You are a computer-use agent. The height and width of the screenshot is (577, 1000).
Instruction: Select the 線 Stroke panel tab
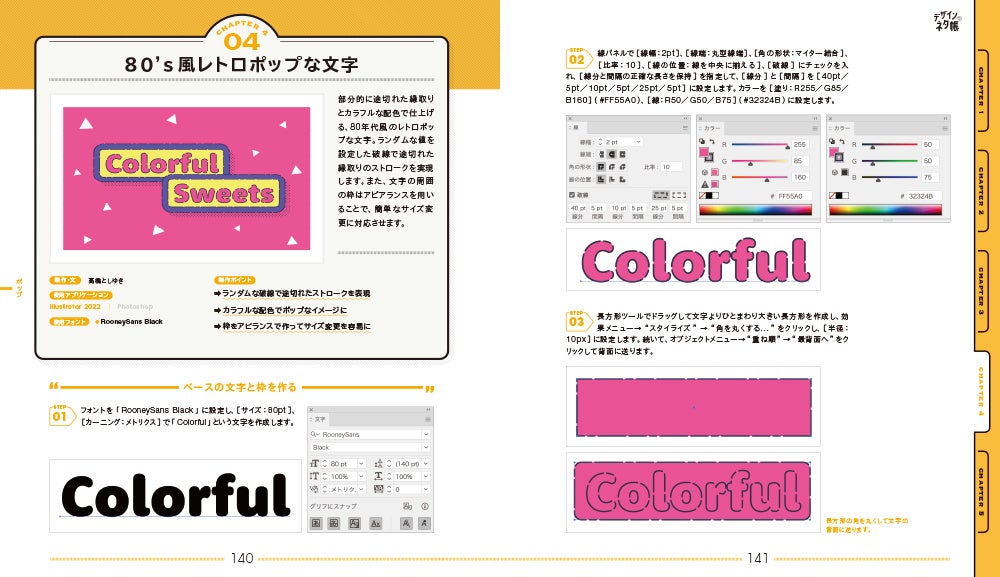click(575, 128)
